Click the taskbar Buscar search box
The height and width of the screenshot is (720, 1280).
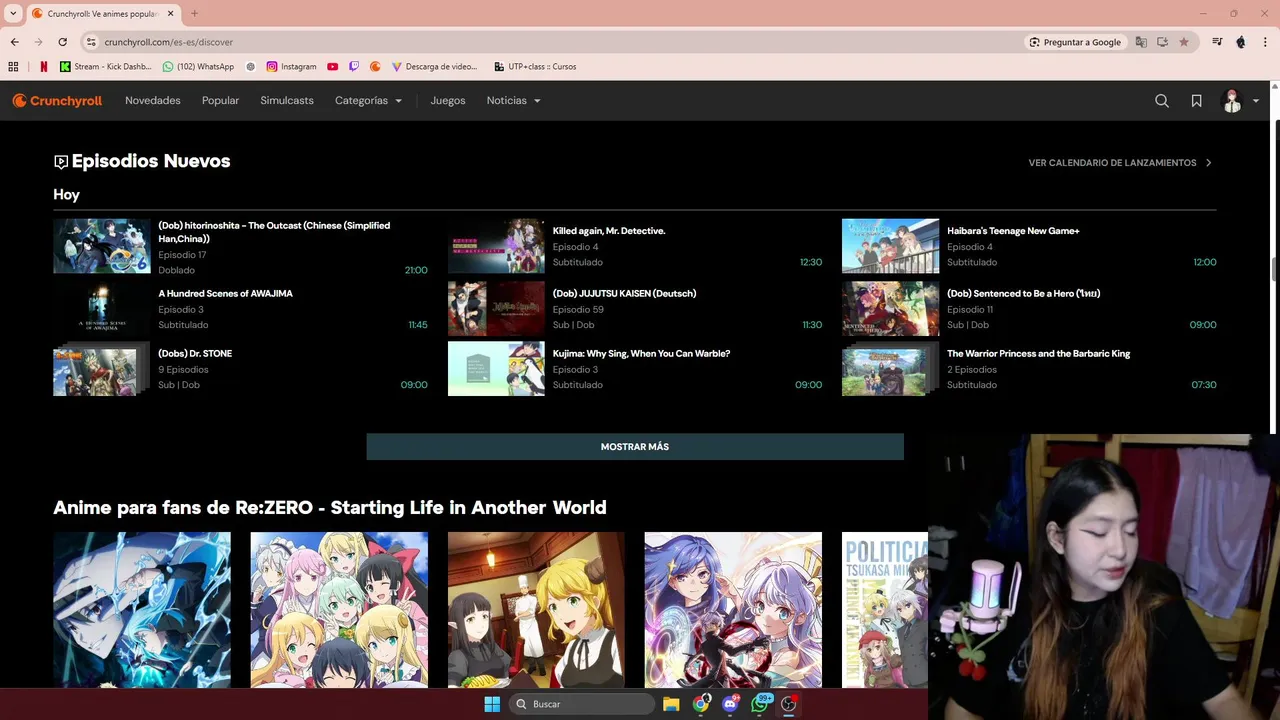(x=582, y=704)
